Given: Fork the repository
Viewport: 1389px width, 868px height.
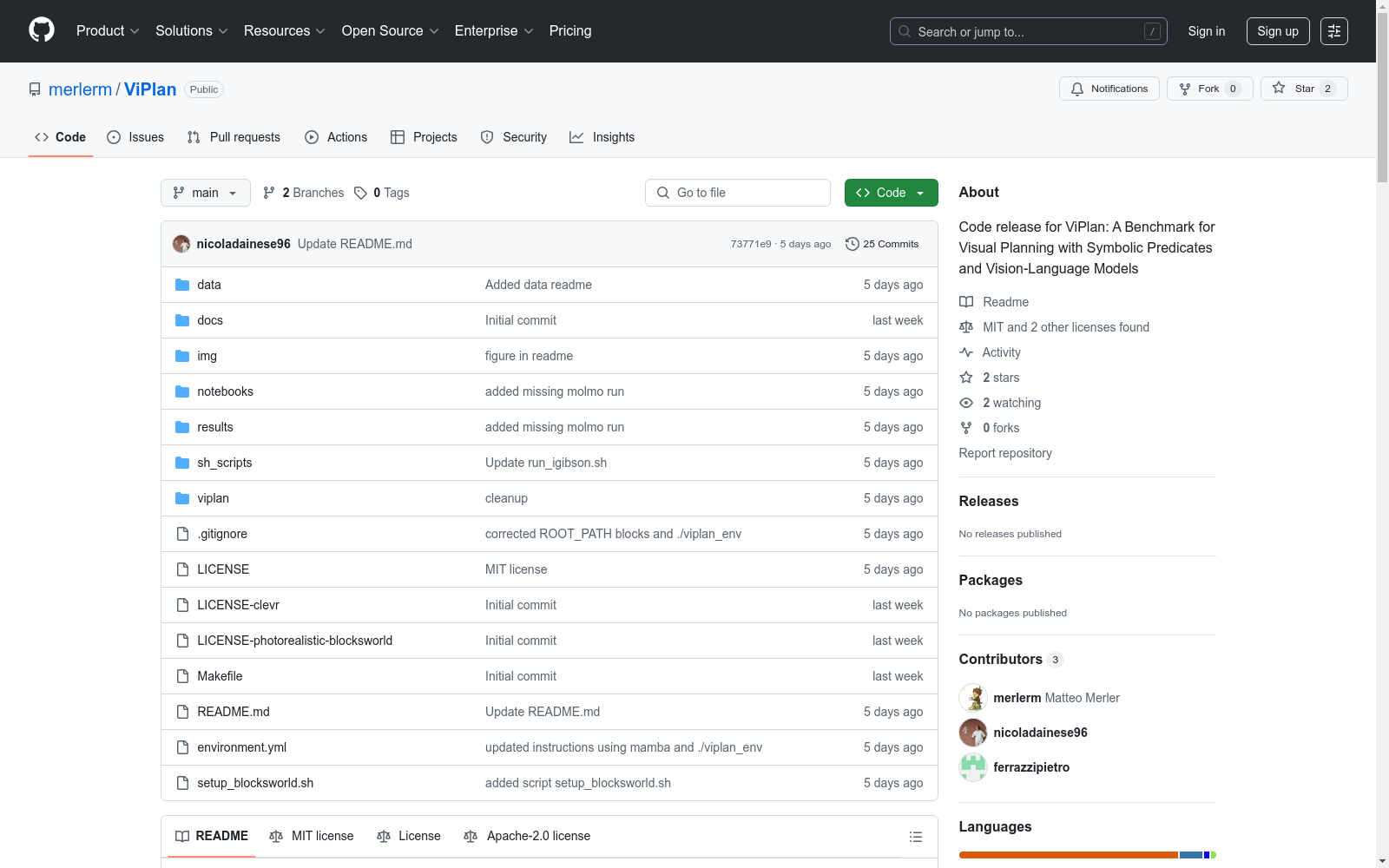Looking at the screenshot, I should 1210,89.
